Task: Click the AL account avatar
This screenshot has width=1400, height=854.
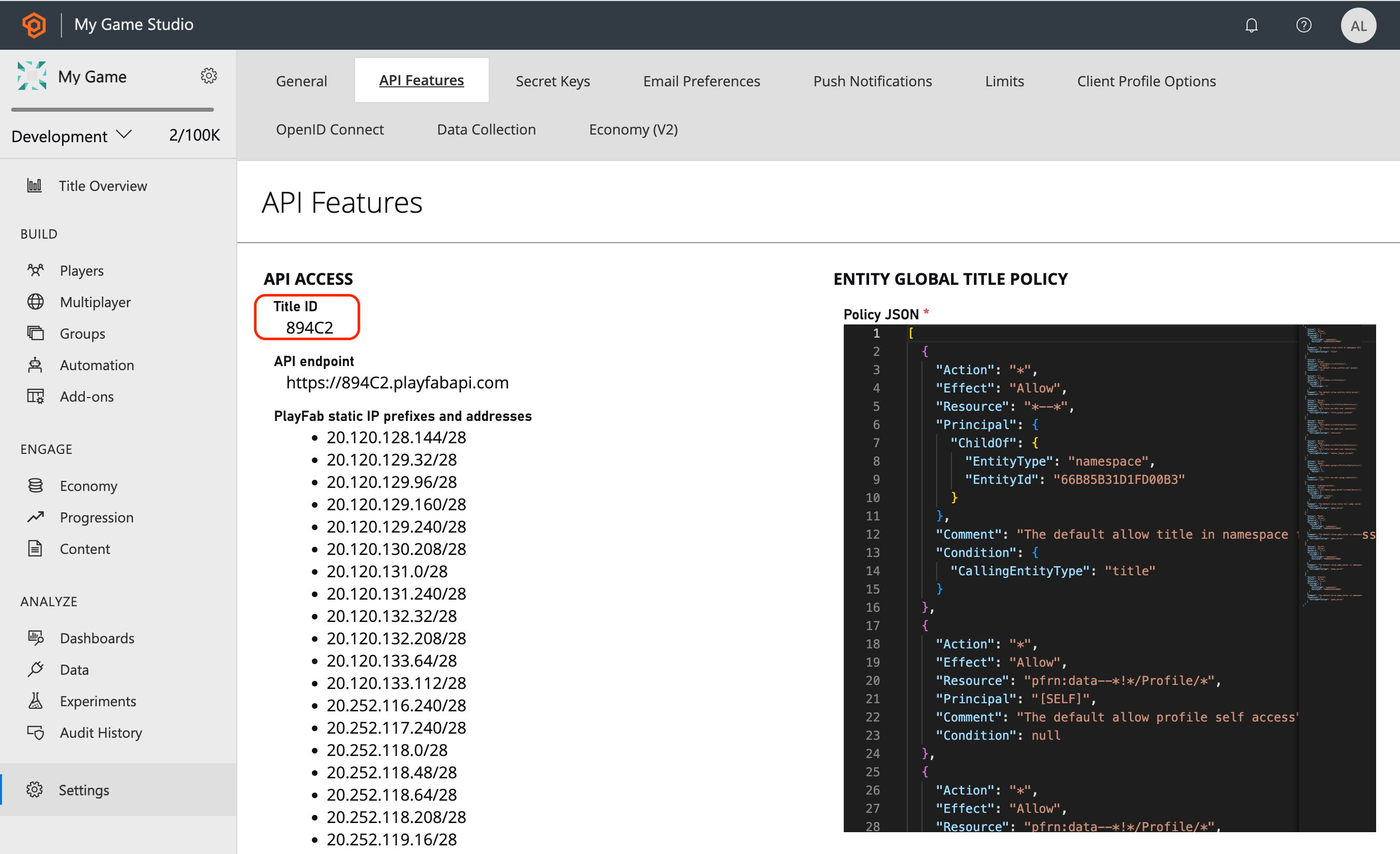Action: pyautogui.click(x=1358, y=25)
